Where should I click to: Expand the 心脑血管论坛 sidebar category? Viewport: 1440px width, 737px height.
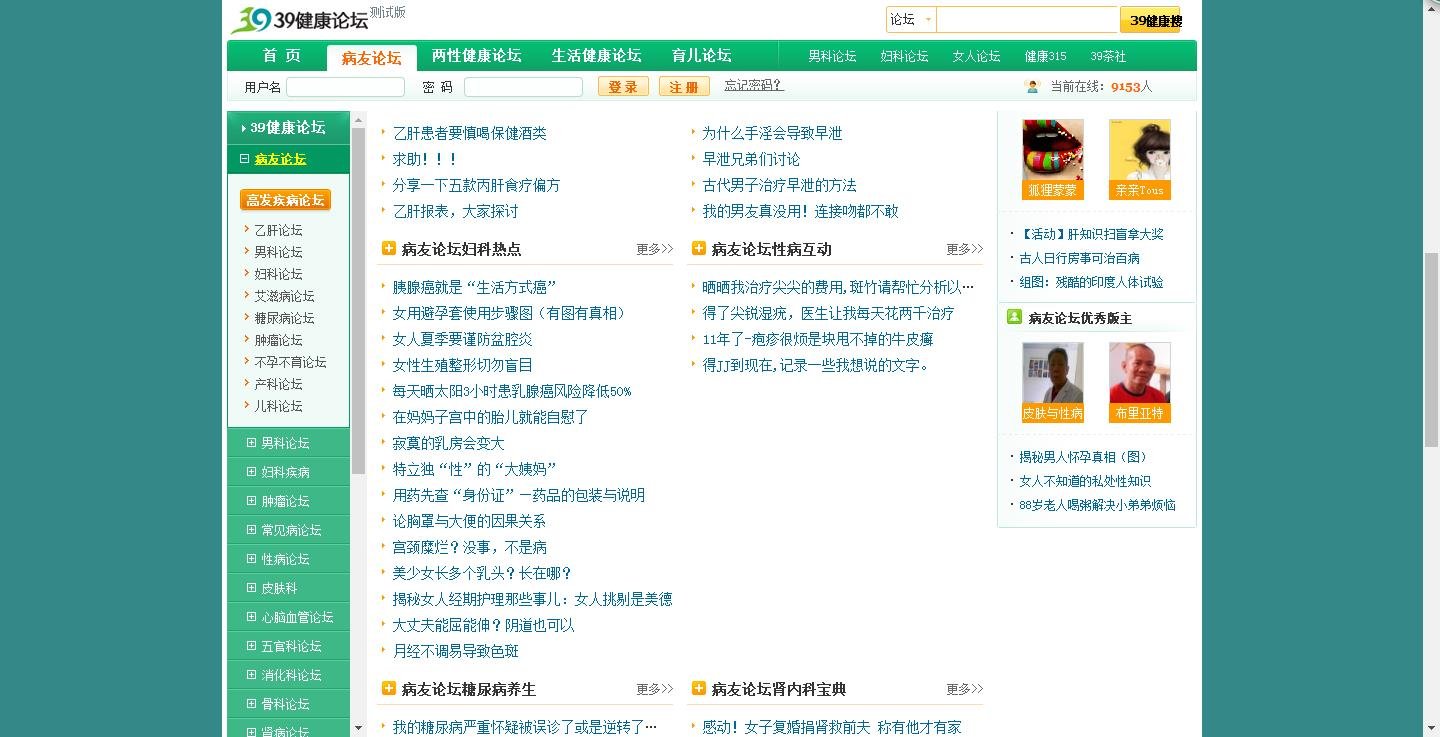(x=252, y=617)
